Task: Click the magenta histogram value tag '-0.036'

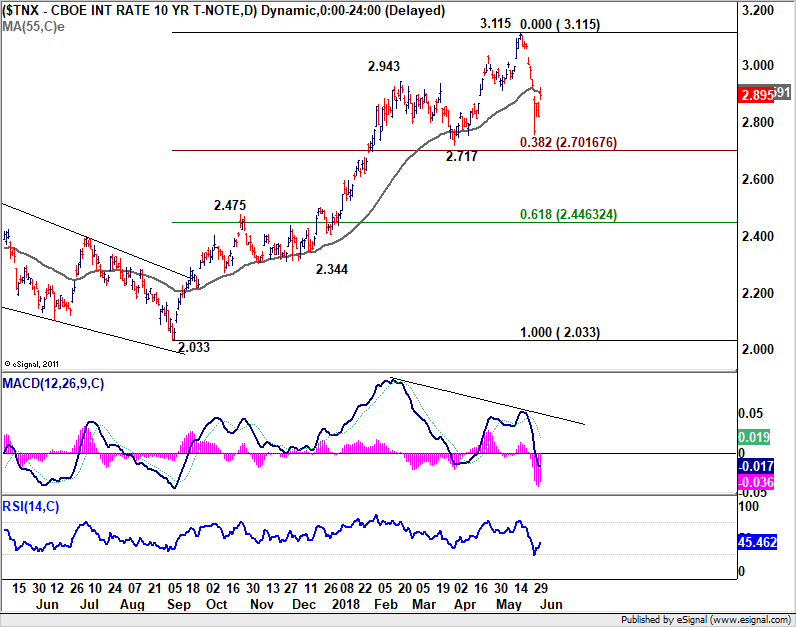Action: click(x=756, y=482)
